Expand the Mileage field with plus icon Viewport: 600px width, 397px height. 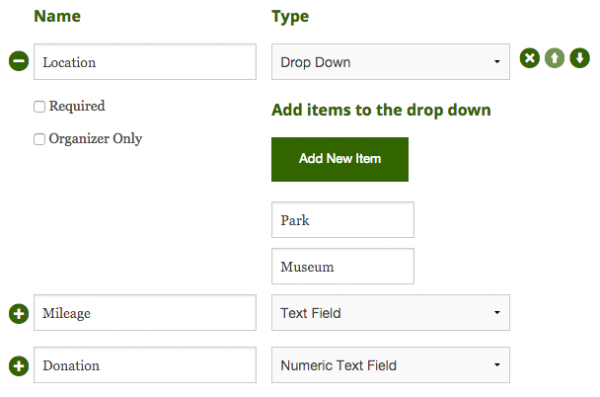click(19, 314)
